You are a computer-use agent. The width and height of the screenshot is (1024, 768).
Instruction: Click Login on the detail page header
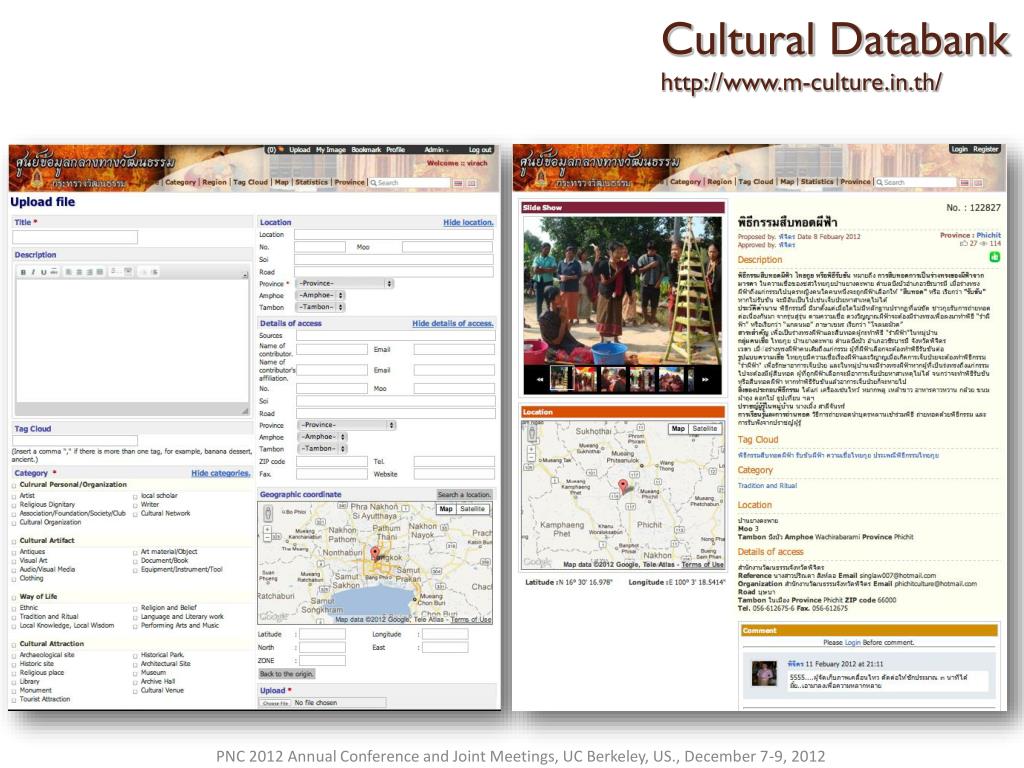(x=959, y=149)
